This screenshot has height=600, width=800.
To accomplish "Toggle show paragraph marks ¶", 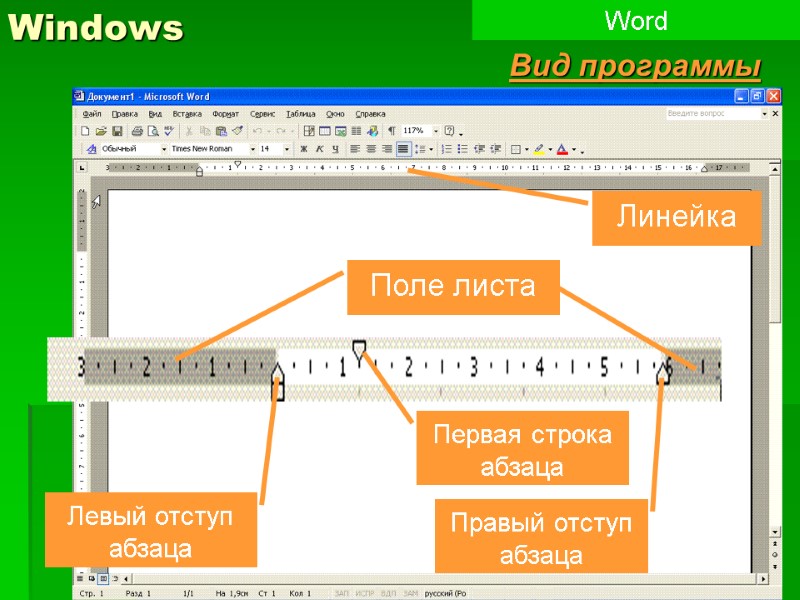I will pyautogui.click(x=391, y=131).
